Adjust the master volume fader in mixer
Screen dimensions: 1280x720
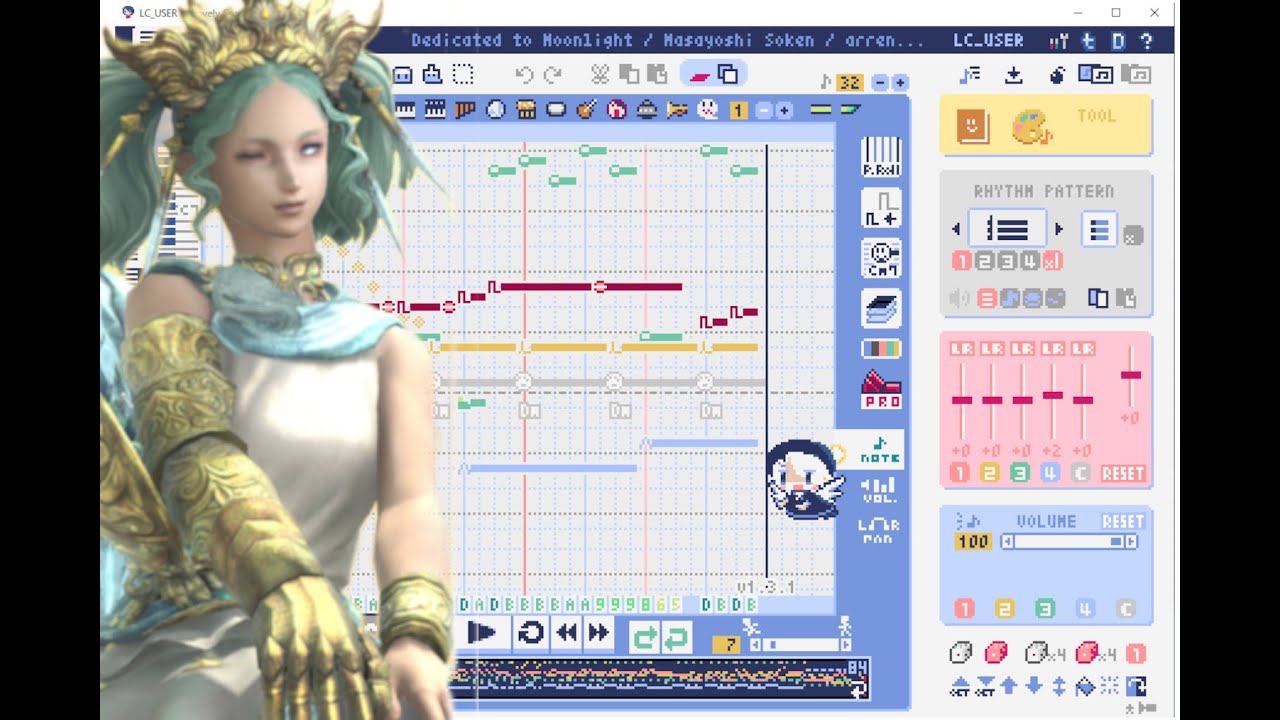(1130, 375)
